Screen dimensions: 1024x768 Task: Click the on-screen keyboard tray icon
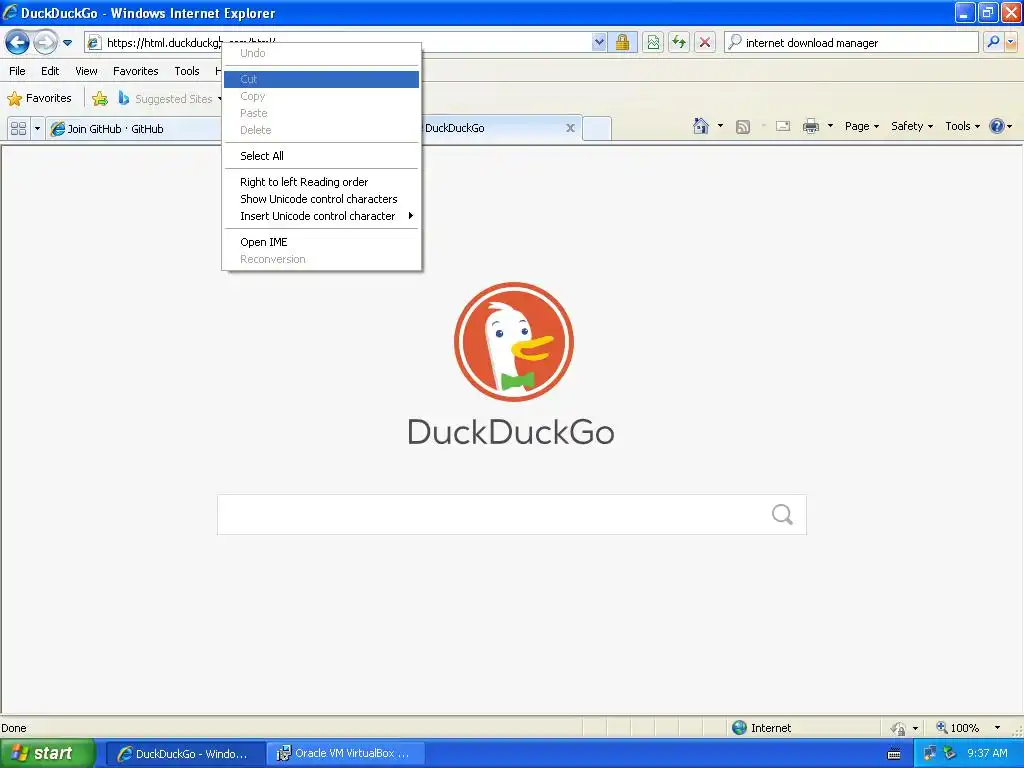click(894, 754)
